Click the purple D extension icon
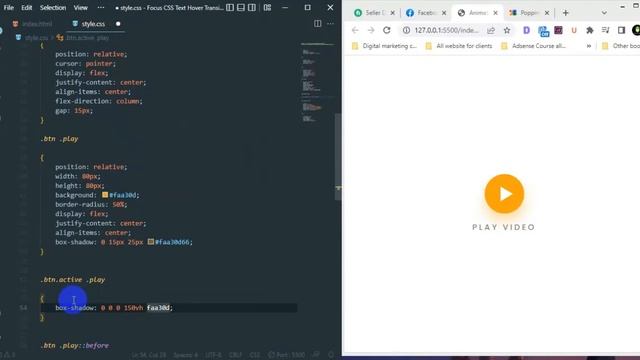Viewport: 640px width, 360px height. [x=527, y=30]
